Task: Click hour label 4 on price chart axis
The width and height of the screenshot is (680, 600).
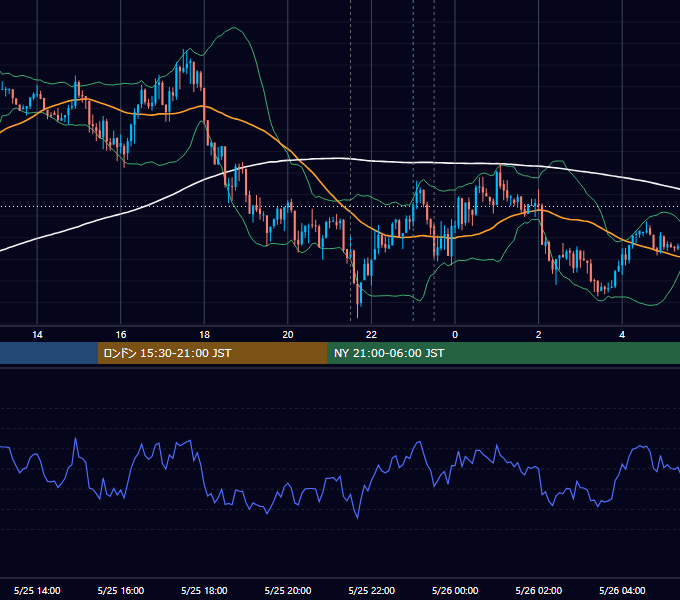Action: (x=622, y=335)
